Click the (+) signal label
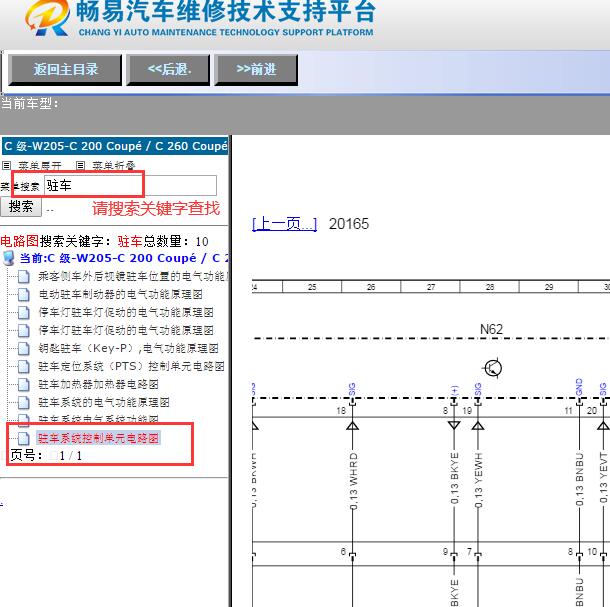 [x=454, y=391]
